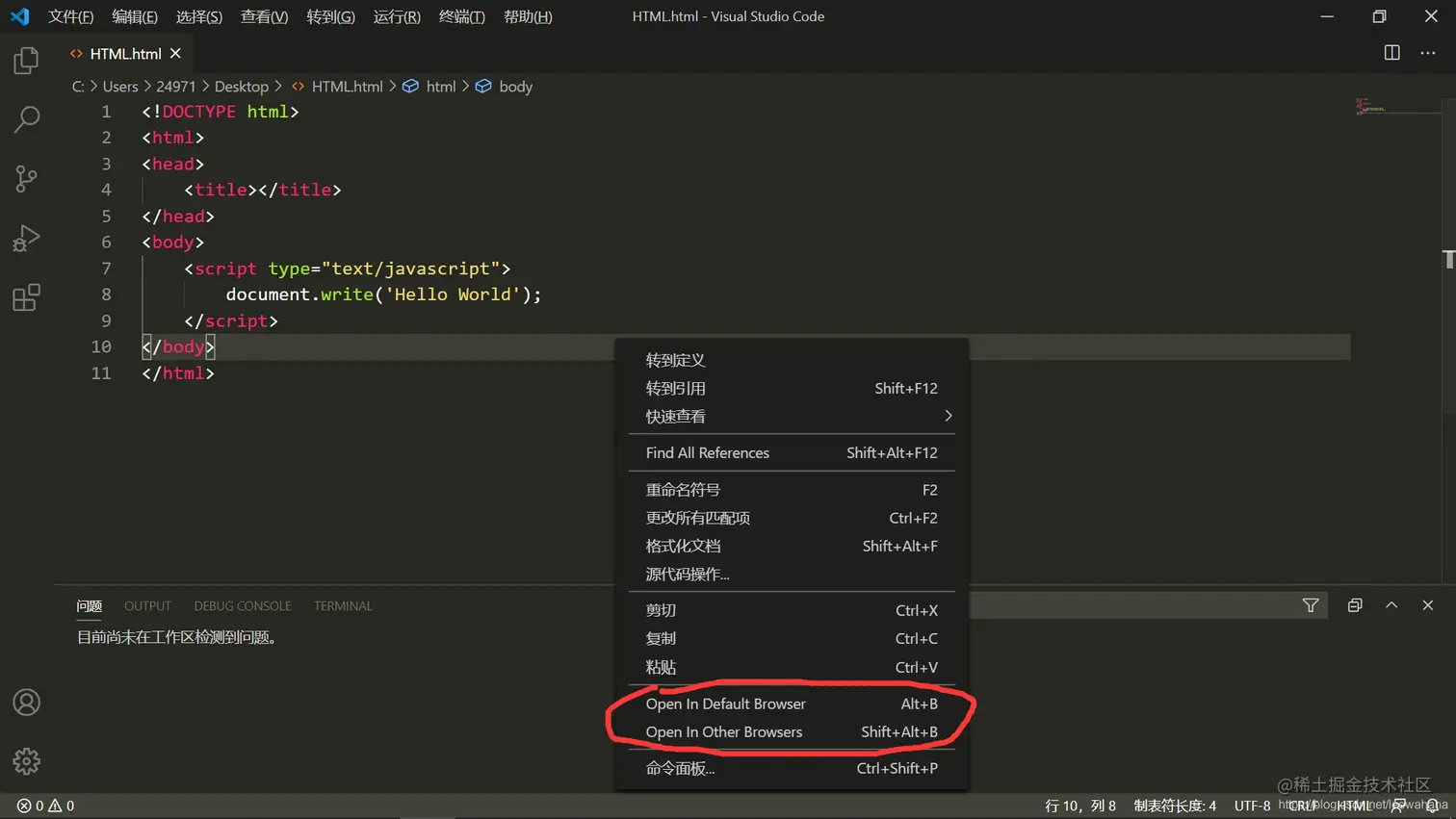The image size is (1456, 819).
Task: Click the document.write code on line 8
Action: [383, 294]
